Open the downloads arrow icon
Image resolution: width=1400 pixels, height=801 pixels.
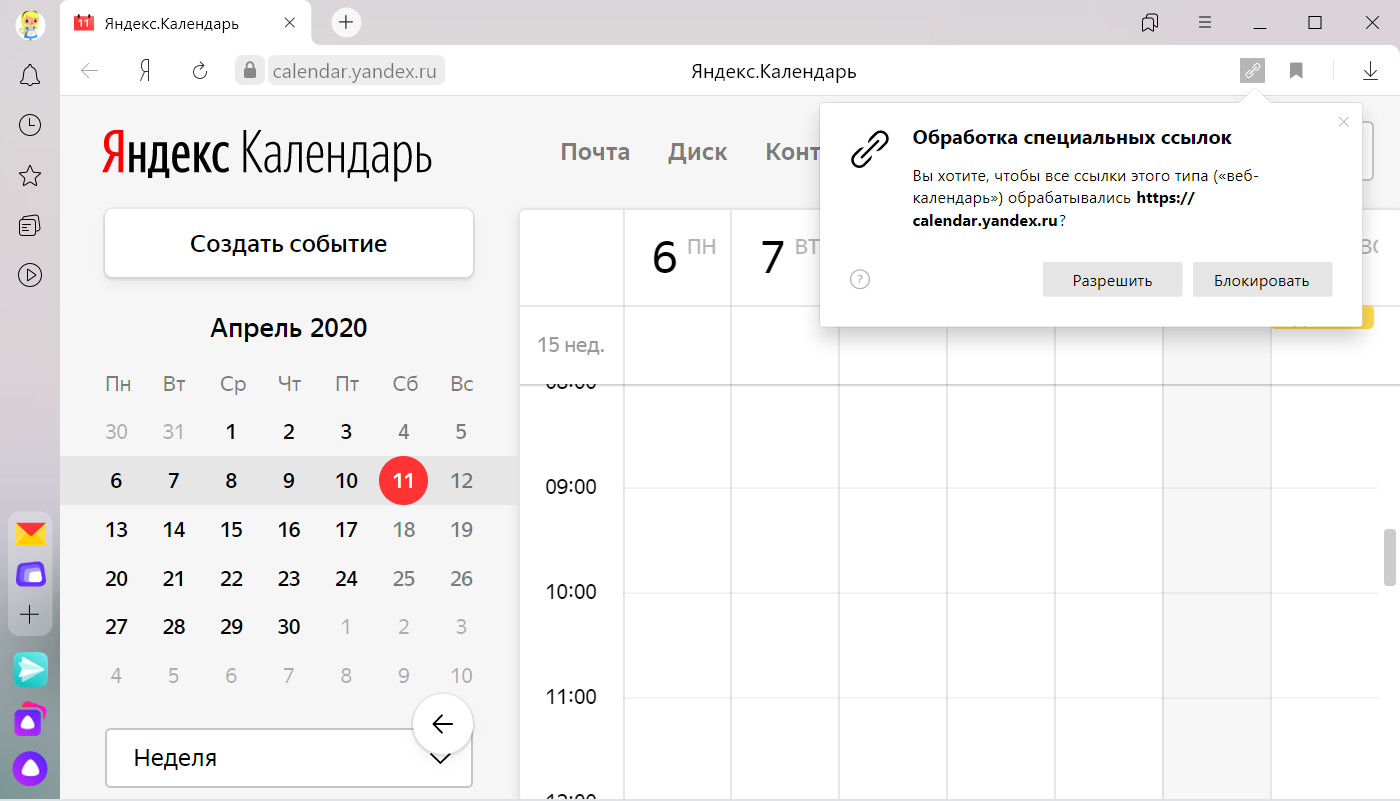1370,71
